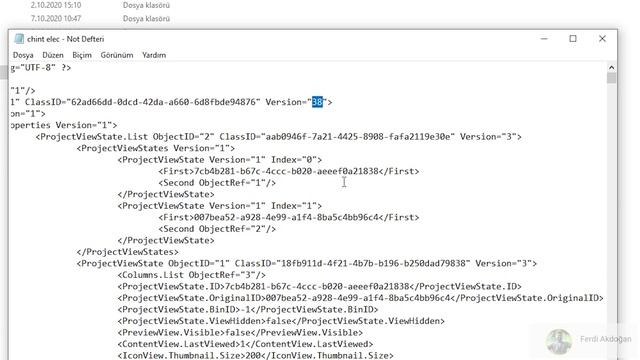The image size is (640, 360).
Task: Open the Yardım menu
Action: [154, 55]
